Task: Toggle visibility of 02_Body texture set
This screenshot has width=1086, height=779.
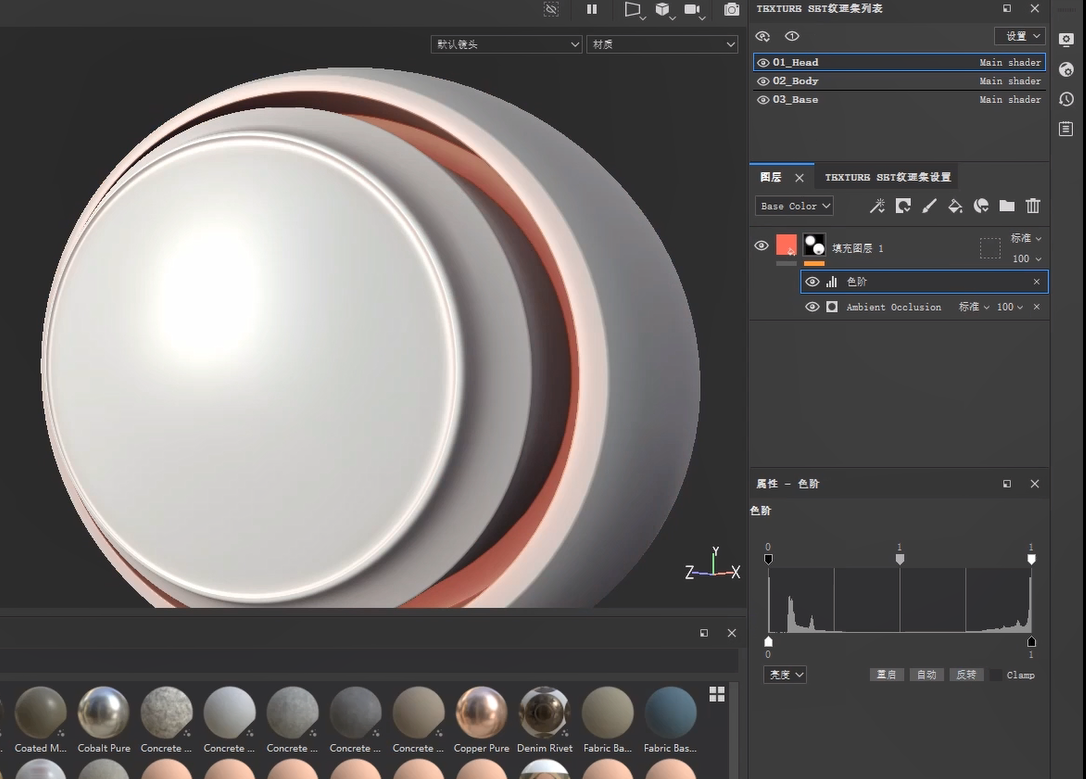Action: coord(763,81)
